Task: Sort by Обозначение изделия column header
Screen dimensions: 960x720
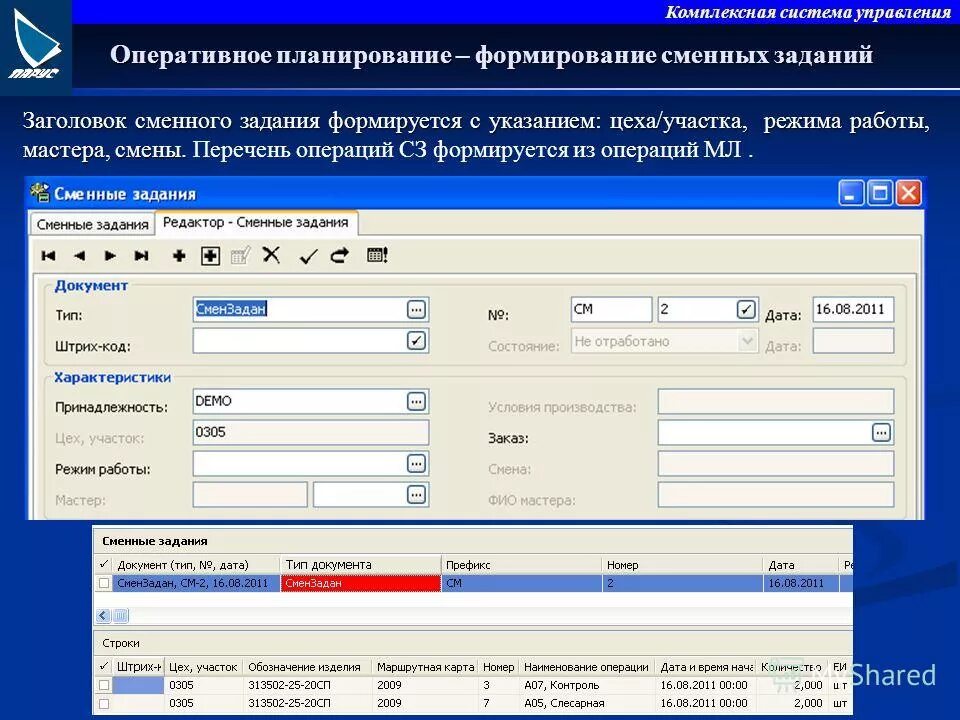Action: [307, 667]
